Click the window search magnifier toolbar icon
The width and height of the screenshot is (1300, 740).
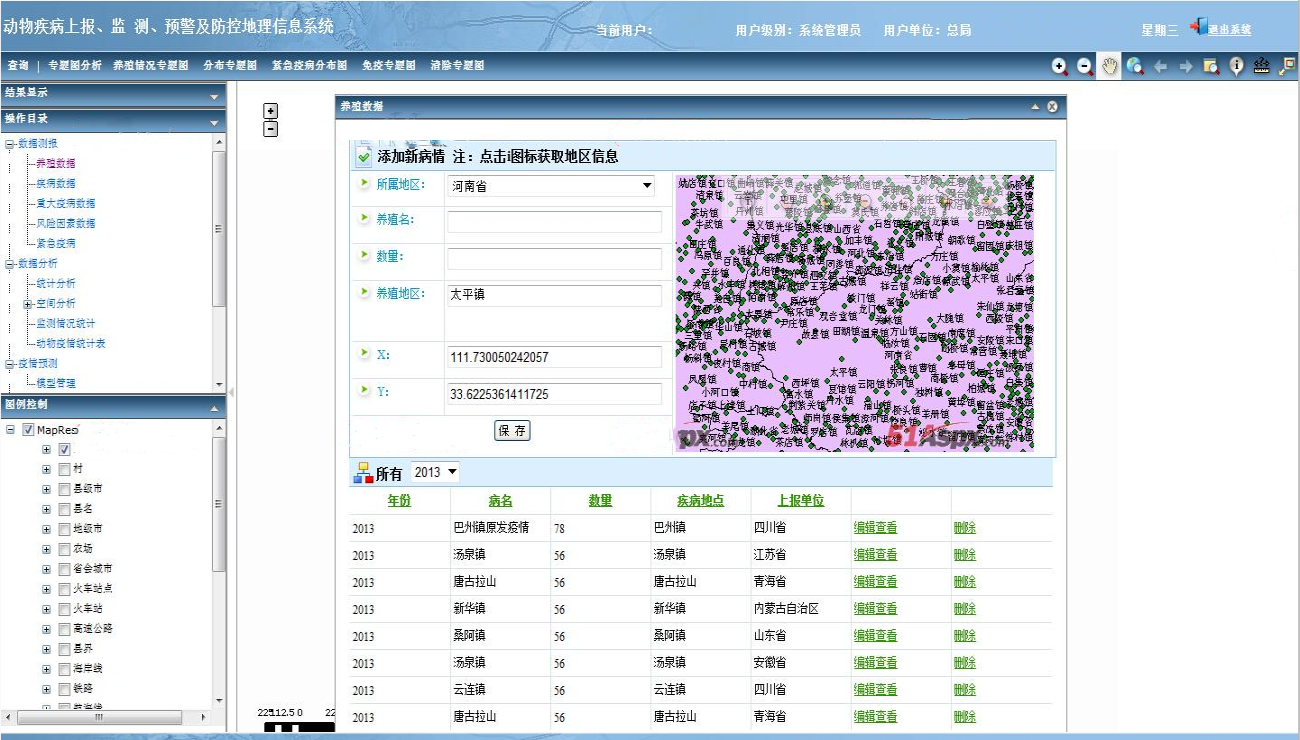(x=1211, y=66)
